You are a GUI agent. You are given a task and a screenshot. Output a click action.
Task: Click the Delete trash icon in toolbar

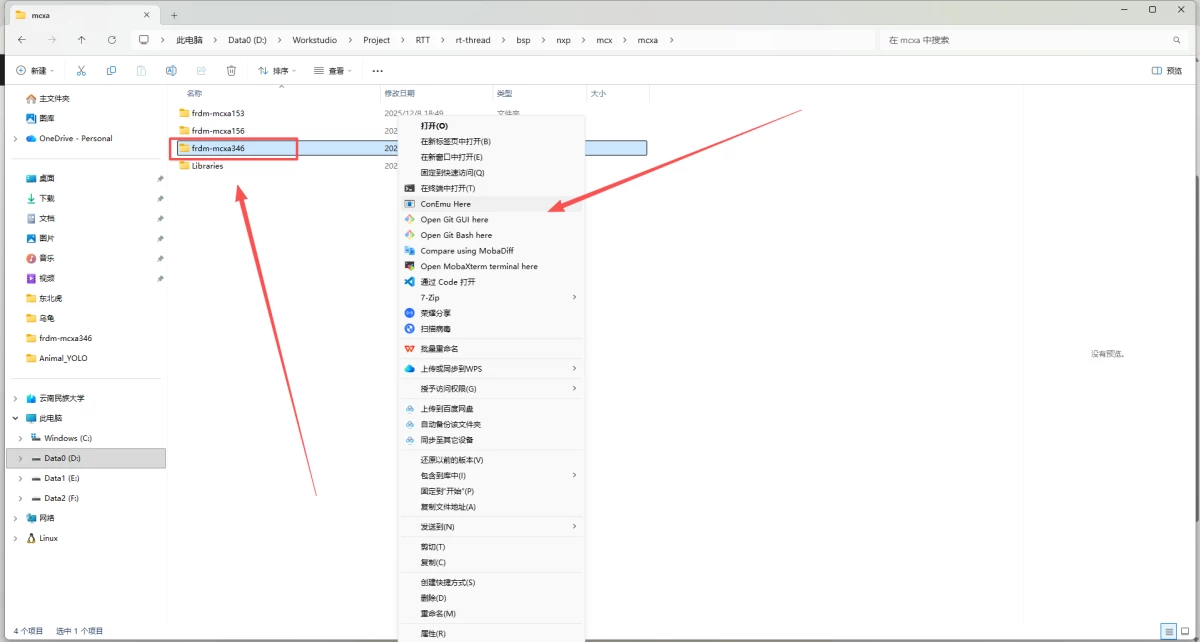pos(231,71)
